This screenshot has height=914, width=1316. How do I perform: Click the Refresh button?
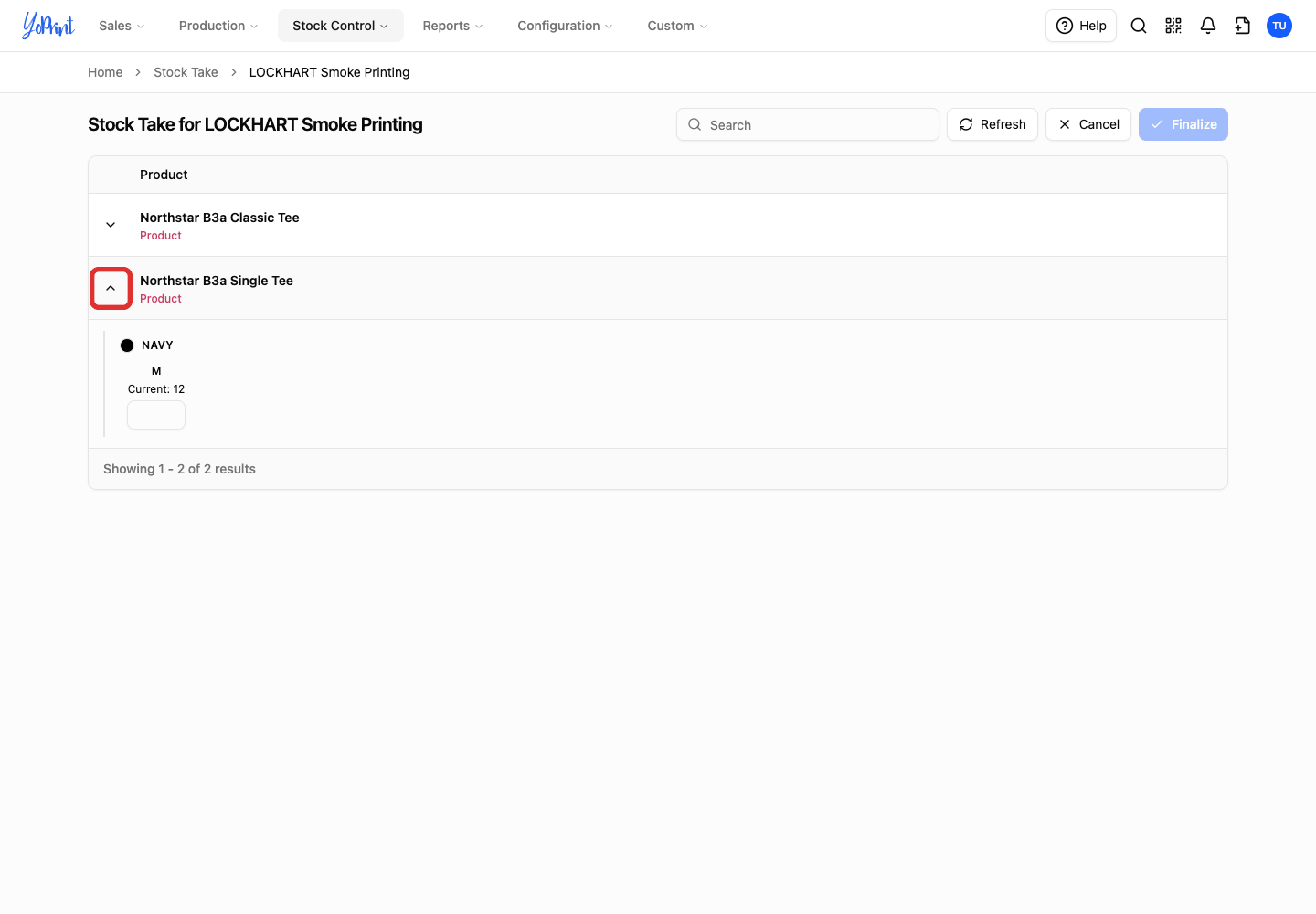click(x=992, y=124)
